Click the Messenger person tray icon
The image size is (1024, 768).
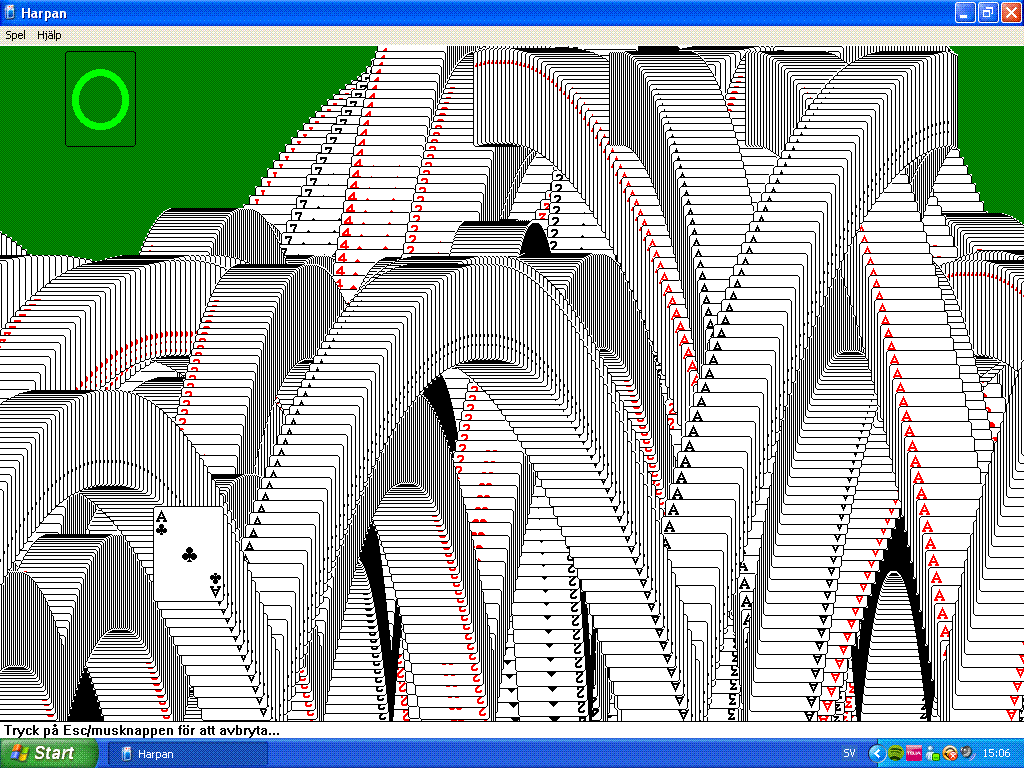tap(932, 754)
